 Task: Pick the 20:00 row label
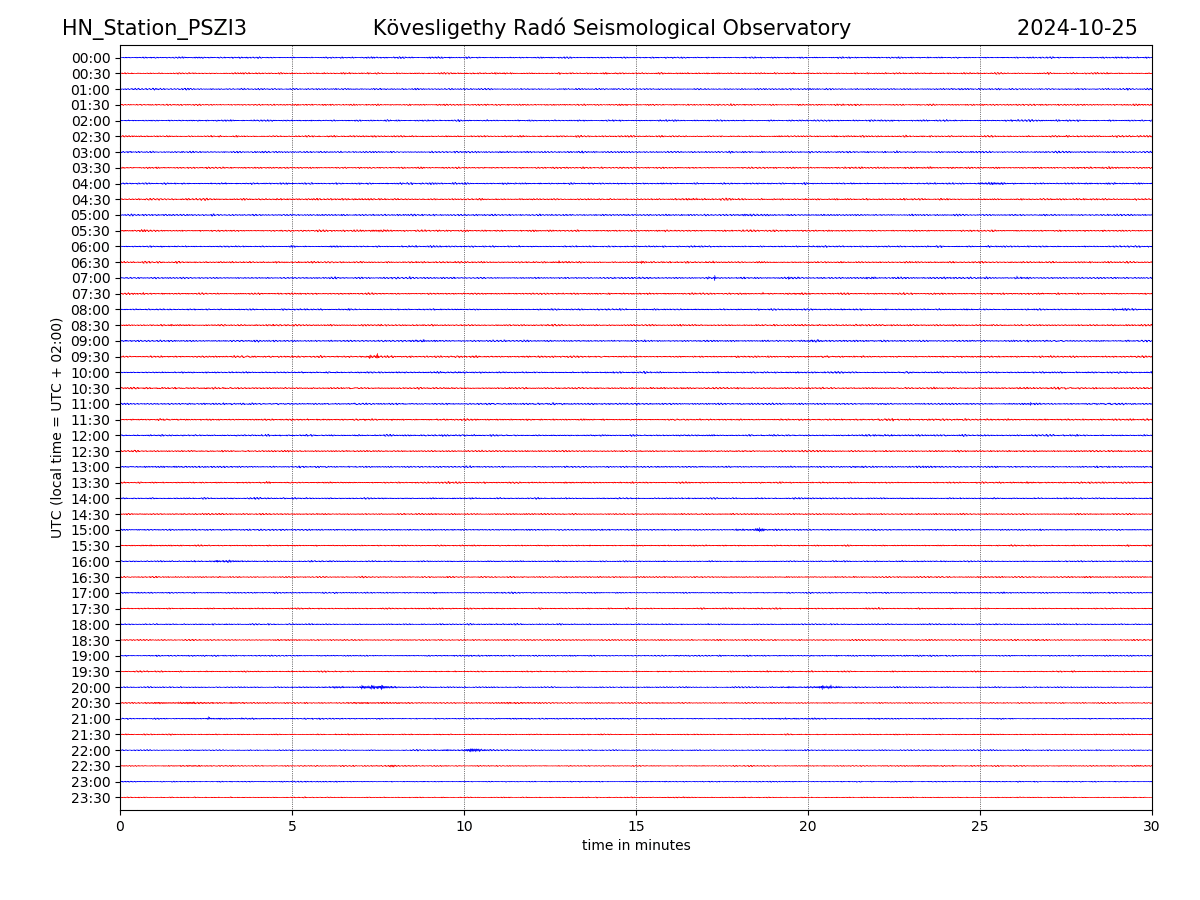point(91,688)
